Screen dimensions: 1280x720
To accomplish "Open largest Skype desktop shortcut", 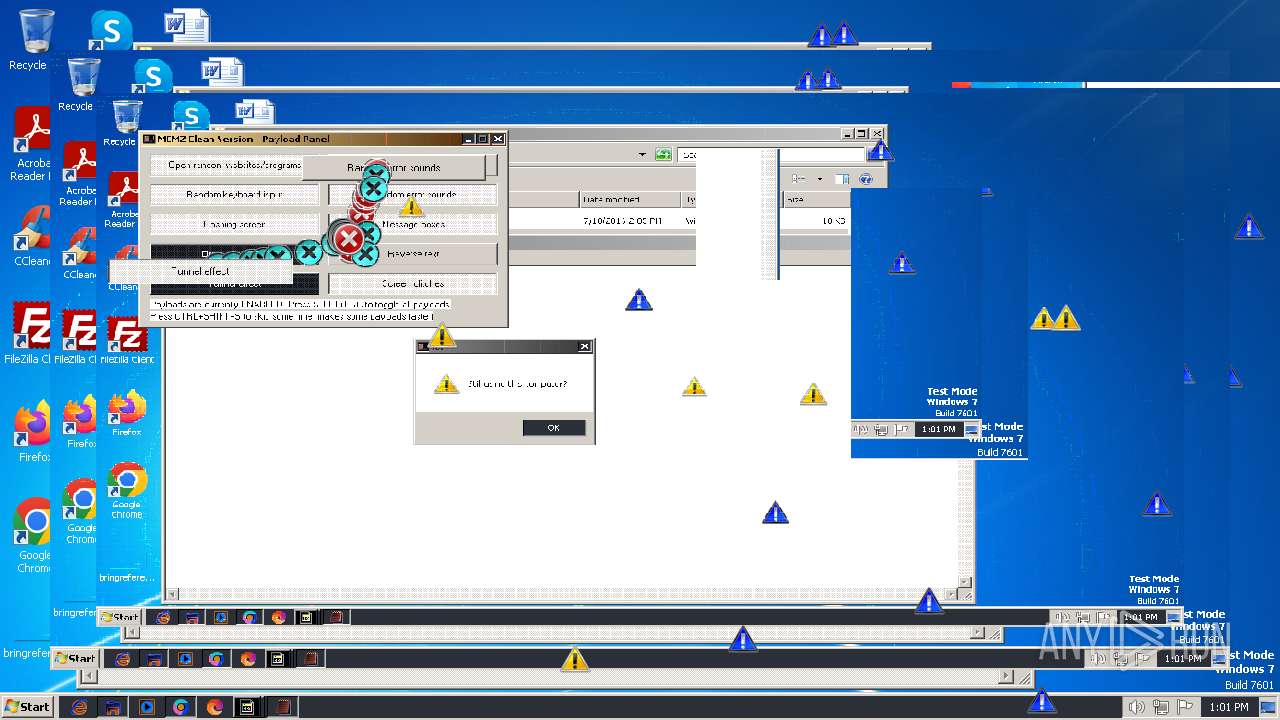I will click(x=110, y=30).
